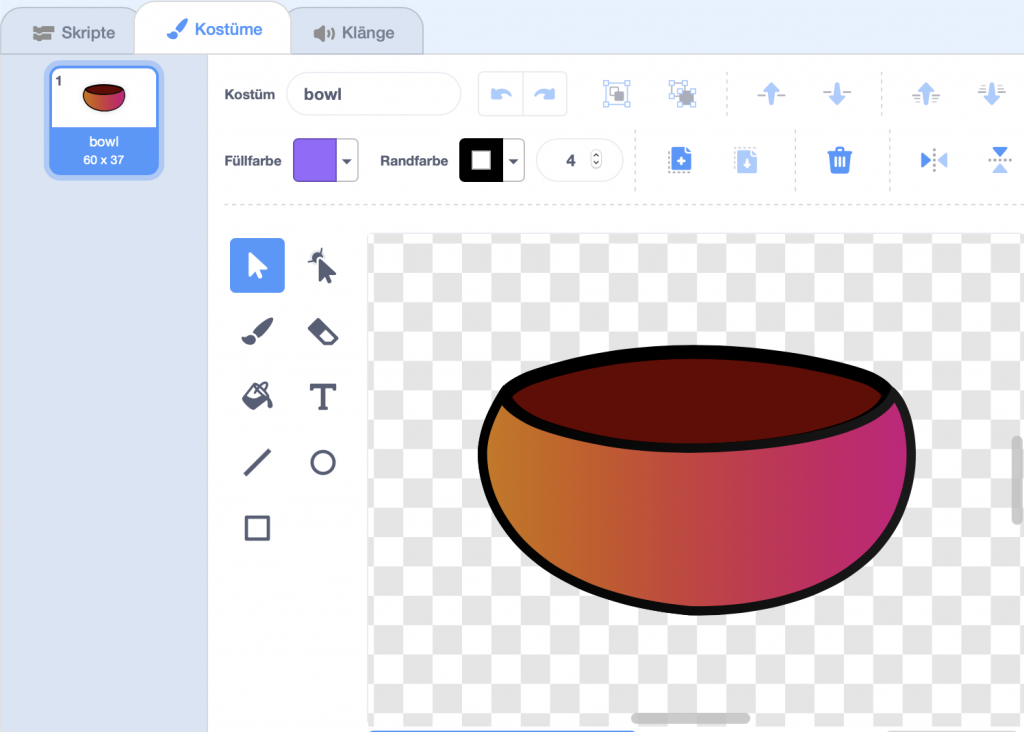This screenshot has height=732, width=1024.
Task: Open the Randfarbe dropdown arrow
Action: pyautogui.click(x=514, y=161)
